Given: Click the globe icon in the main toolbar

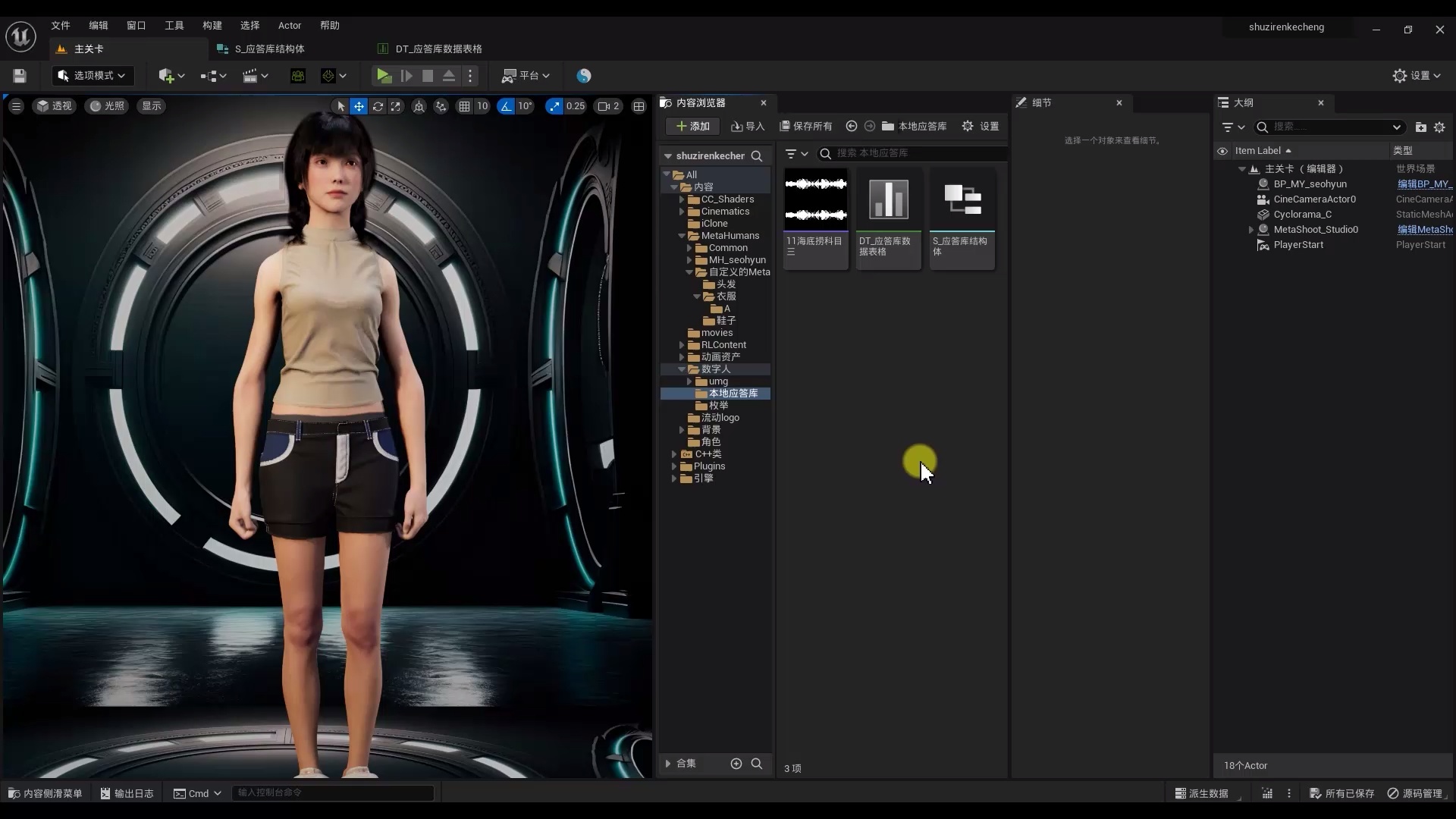Looking at the screenshot, I should [x=583, y=76].
